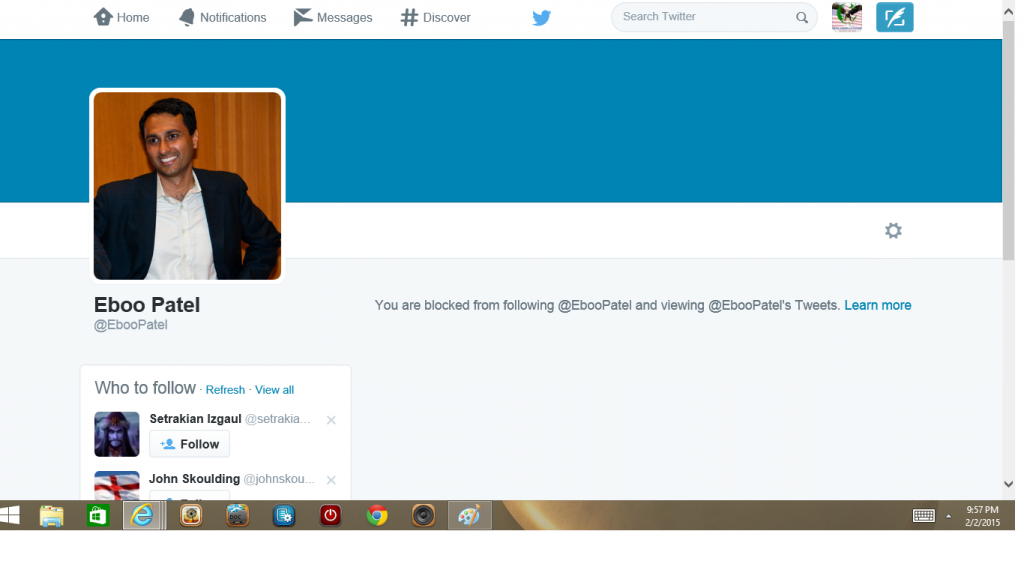Screen dimensions: 1024x576
Task: Compose a new Tweet
Action: click(x=895, y=17)
